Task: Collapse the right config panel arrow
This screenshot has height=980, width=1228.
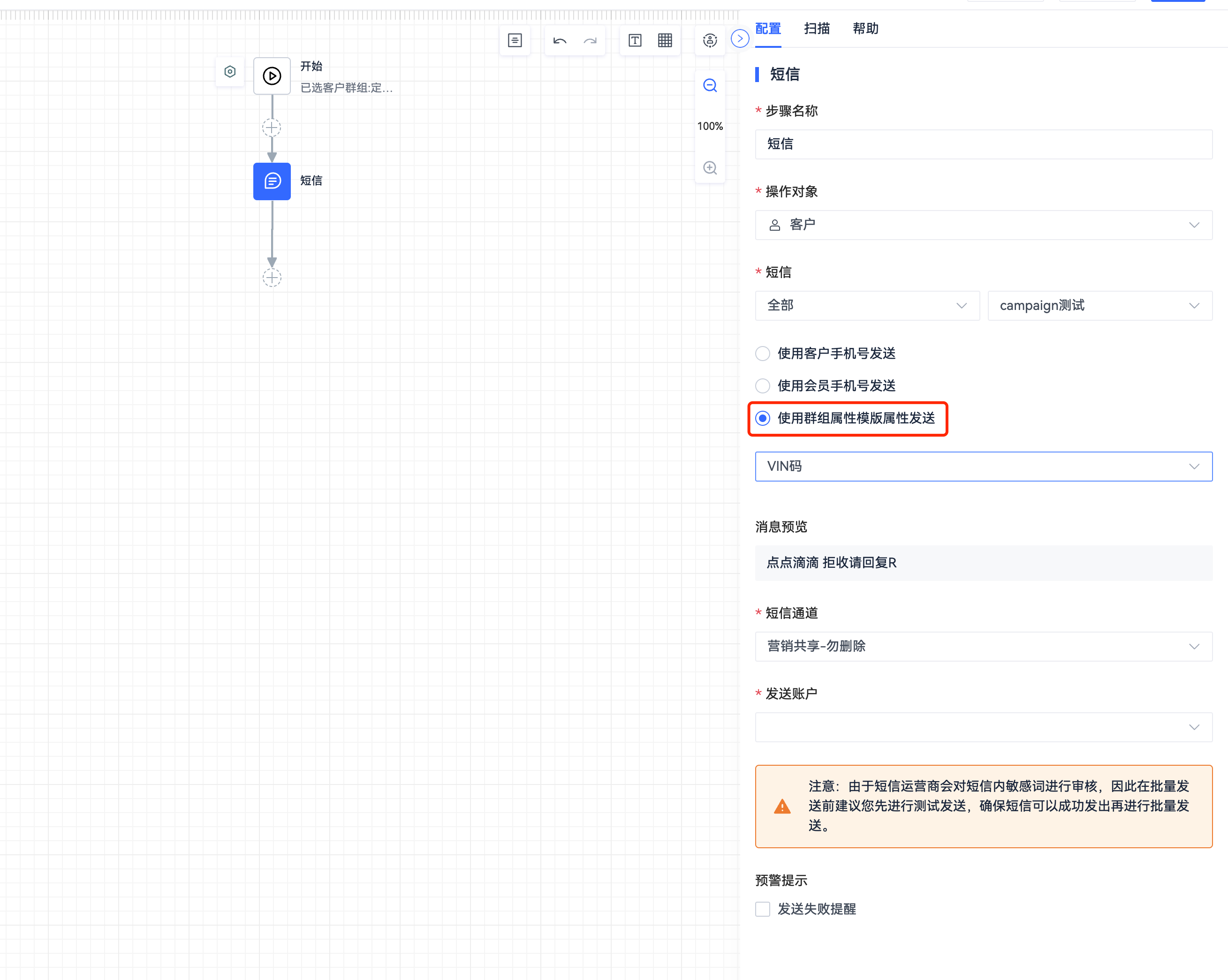Action: (x=739, y=39)
